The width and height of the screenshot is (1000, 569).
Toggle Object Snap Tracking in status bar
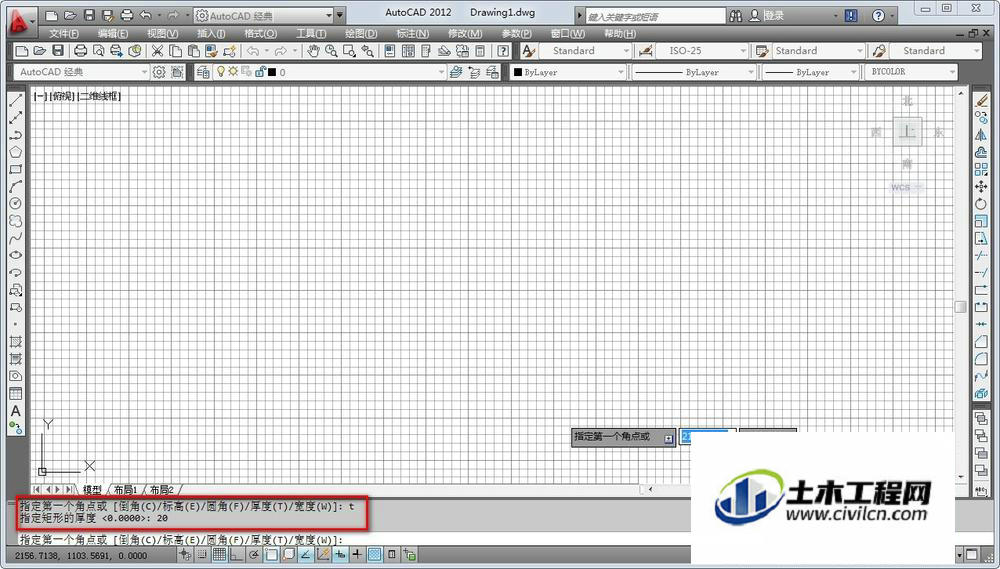tap(305, 554)
